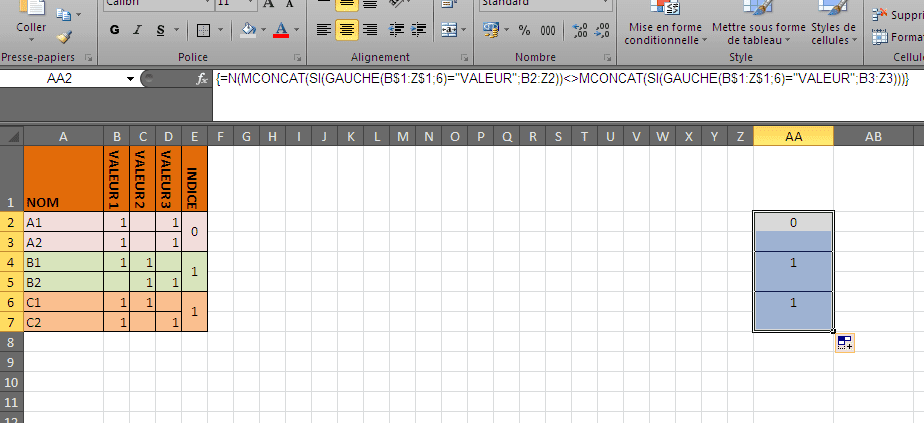924x423 pixels.
Task: Click Format cells button
Action: pyautogui.click(x=897, y=37)
